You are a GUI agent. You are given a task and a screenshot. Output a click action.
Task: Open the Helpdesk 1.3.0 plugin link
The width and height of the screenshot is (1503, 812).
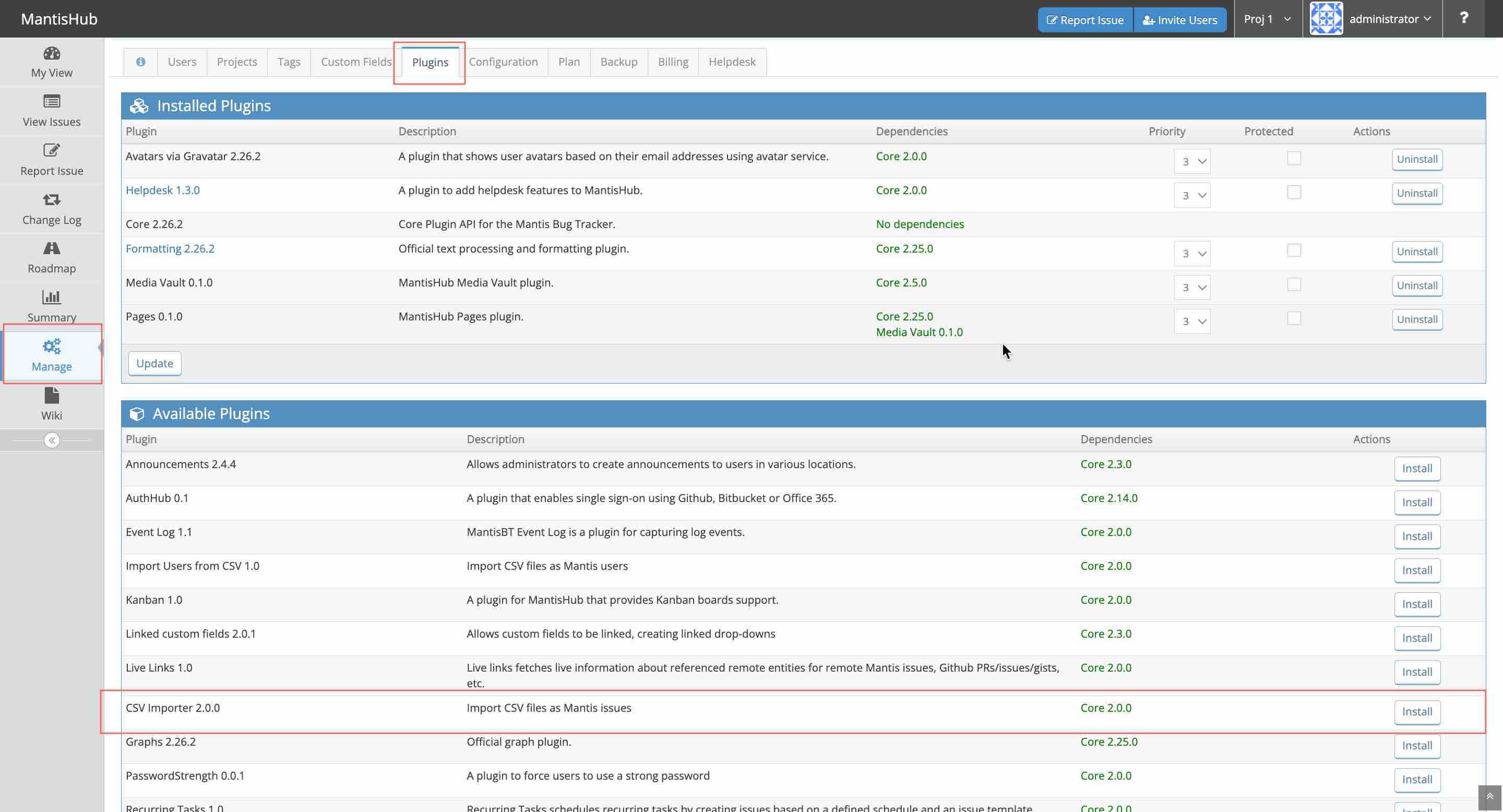(162, 190)
